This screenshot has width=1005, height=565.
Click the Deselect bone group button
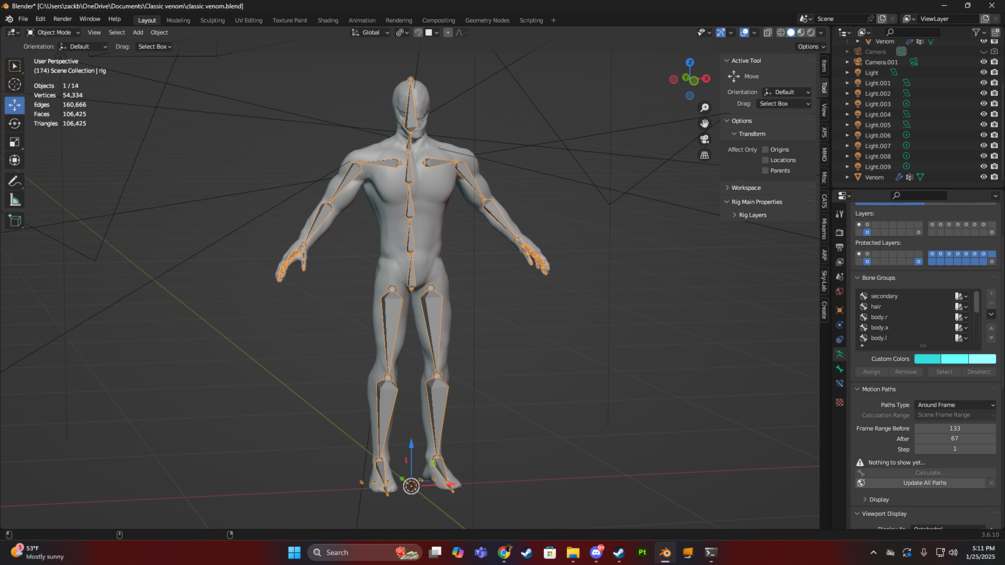click(x=978, y=372)
